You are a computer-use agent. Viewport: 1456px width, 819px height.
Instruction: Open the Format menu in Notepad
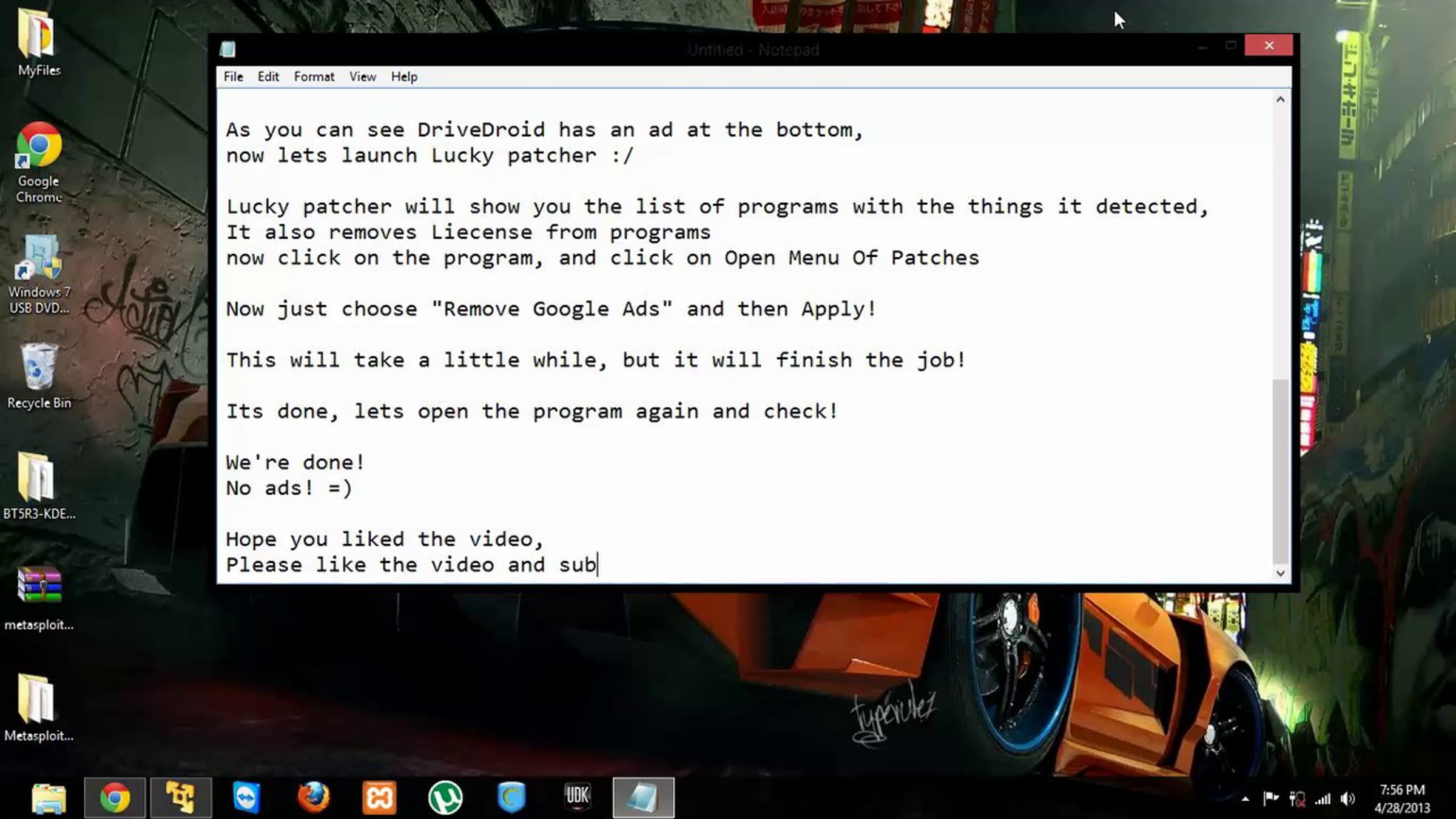[314, 76]
